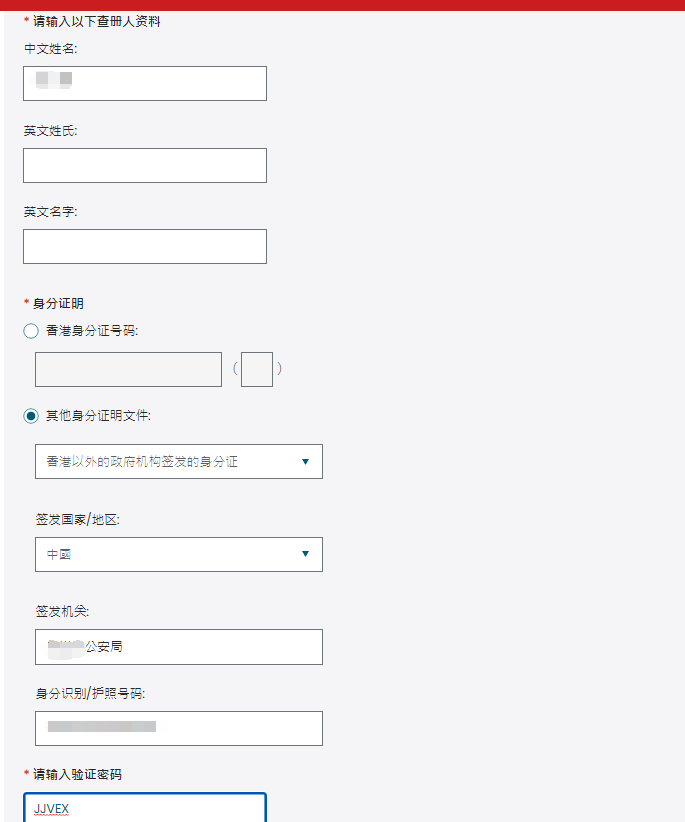This screenshot has width=685, height=822.
Task: Open the 签发国家/地区 dropdown showing 中国
Action: tap(179, 554)
